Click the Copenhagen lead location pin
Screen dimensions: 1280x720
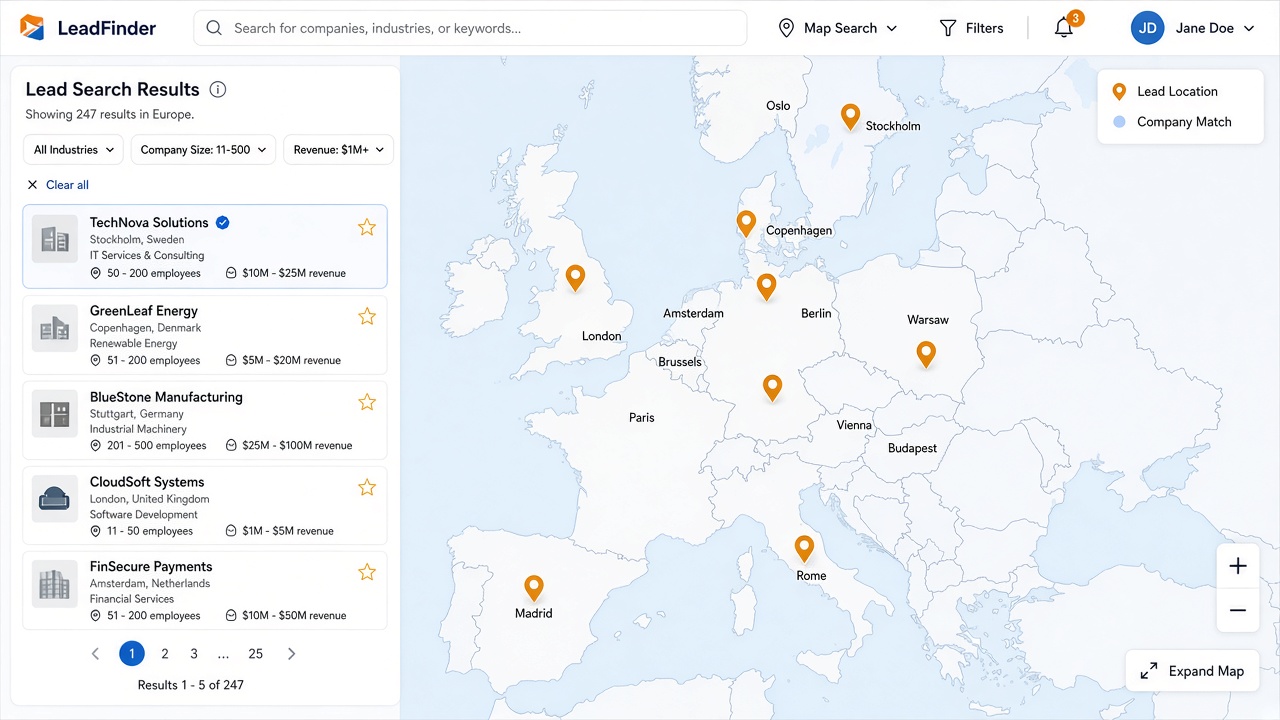pyautogui.click(x=746, y=223)
